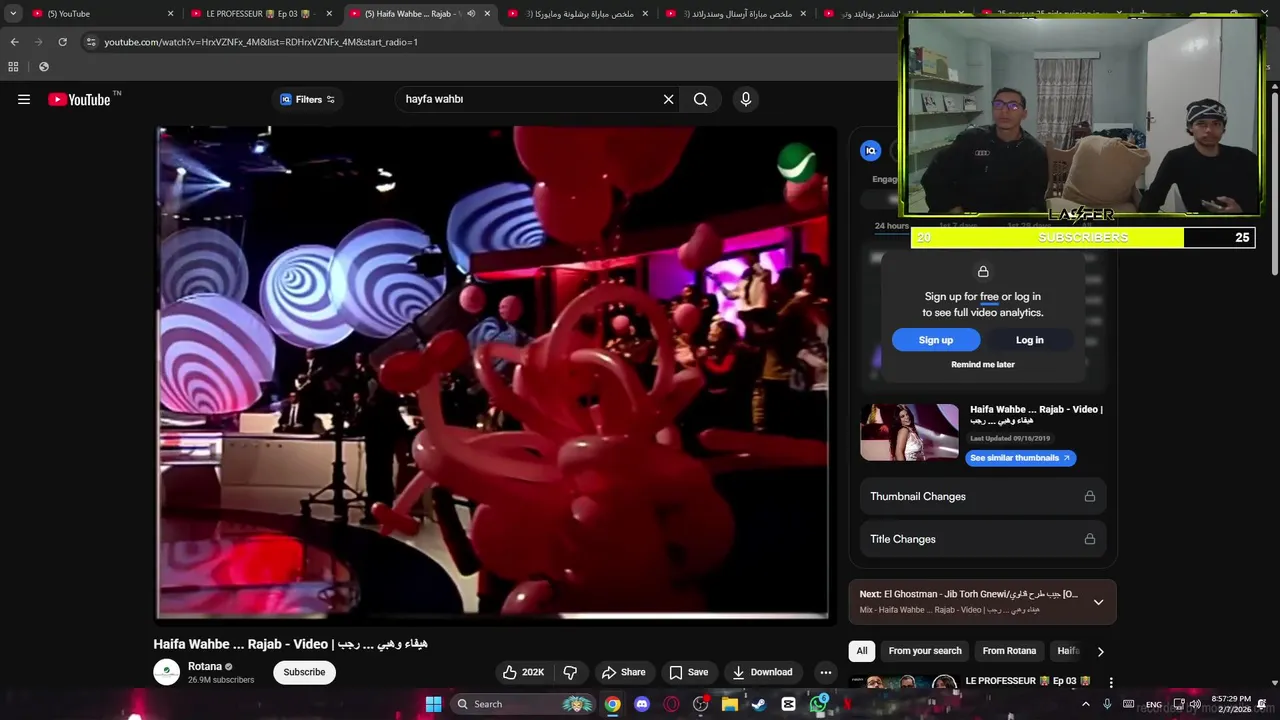Go to YouTube home via logo

(79, 99)
